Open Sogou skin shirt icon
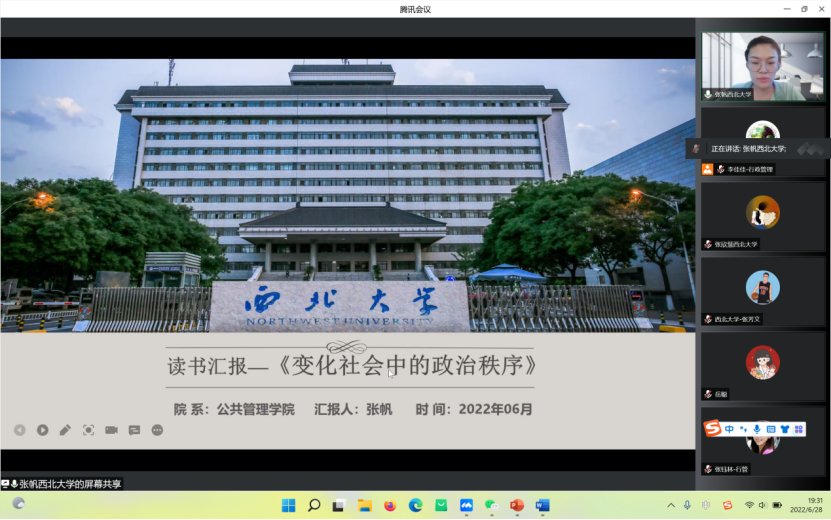831x520 pixels. [x=785, y=429]
